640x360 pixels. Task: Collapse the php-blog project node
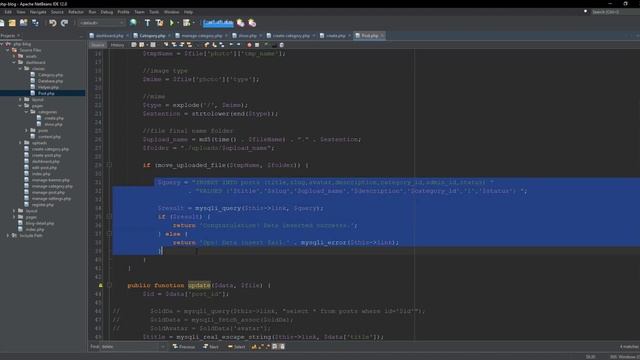(x=2, y=44)
